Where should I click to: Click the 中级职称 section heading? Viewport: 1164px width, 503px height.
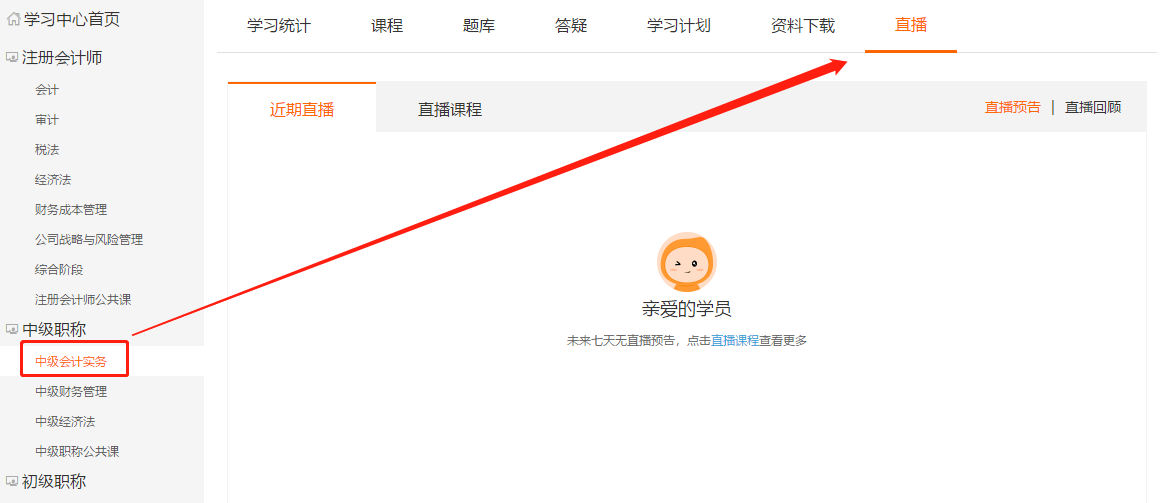pos(54,329)
